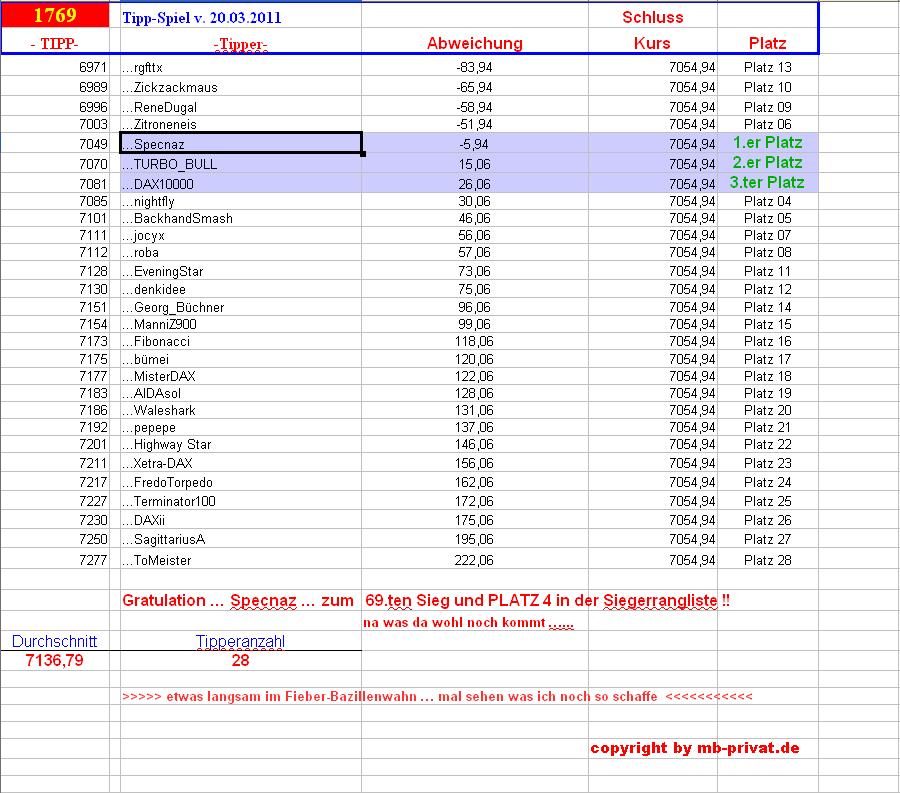Select the AIDAsol cell

click(240, 393)
